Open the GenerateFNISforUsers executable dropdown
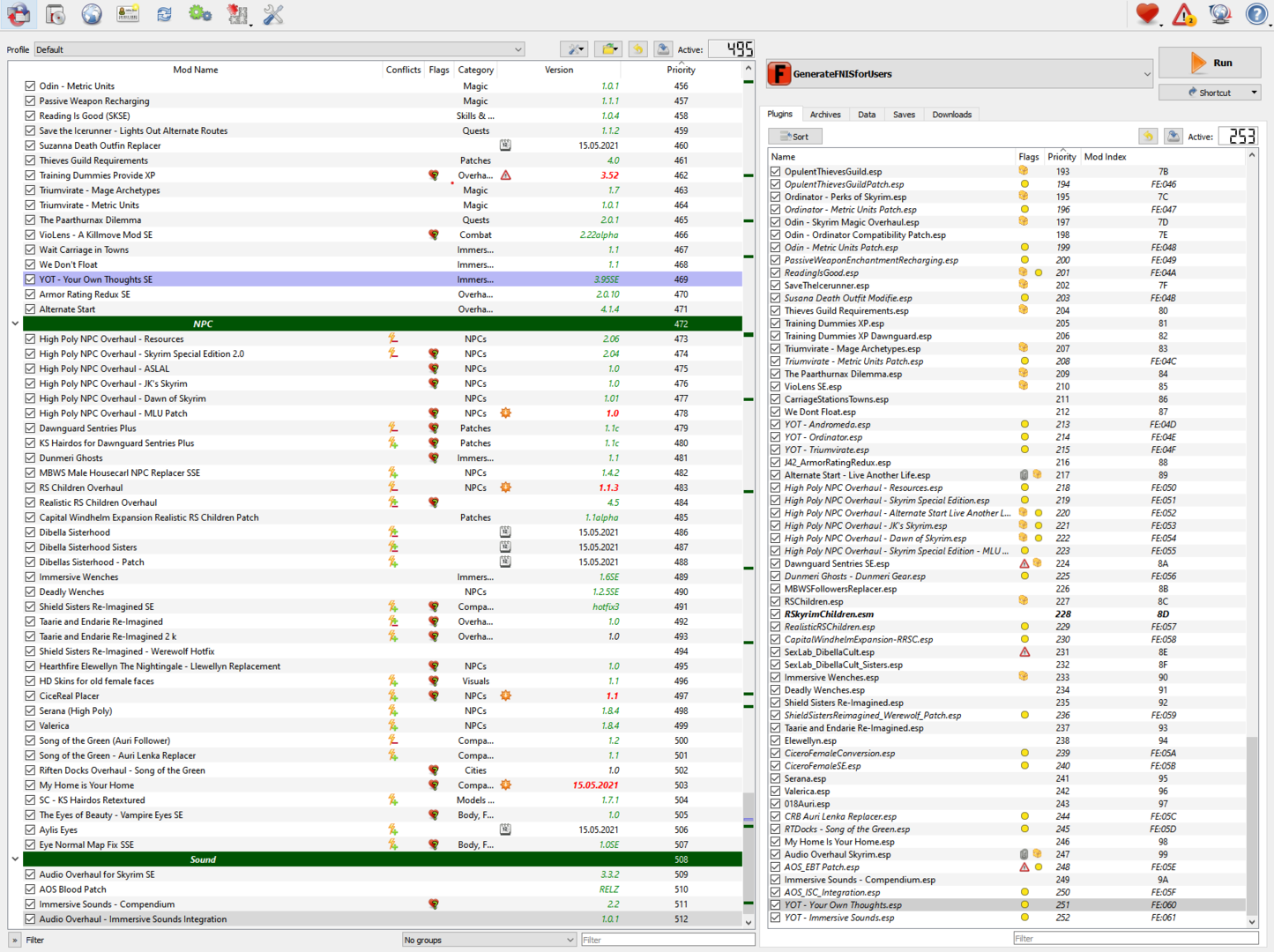This screenshot has height=952, width=1274. pos(960,74)
